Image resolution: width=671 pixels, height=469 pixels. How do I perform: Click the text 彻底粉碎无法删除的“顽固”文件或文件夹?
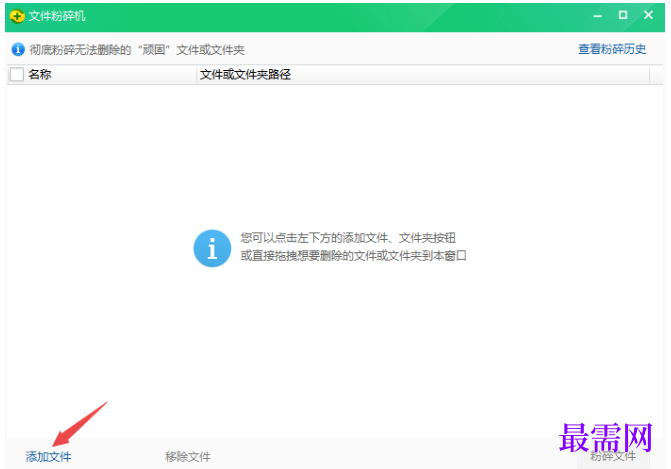[x=137, y=50]
